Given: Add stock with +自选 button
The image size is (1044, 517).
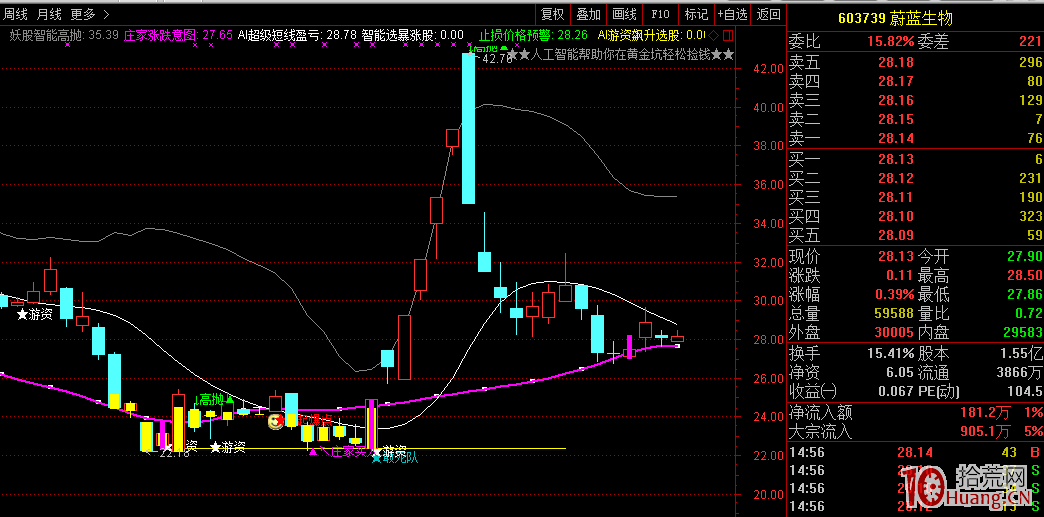Looking at the screenshot, I should [732, 13].
